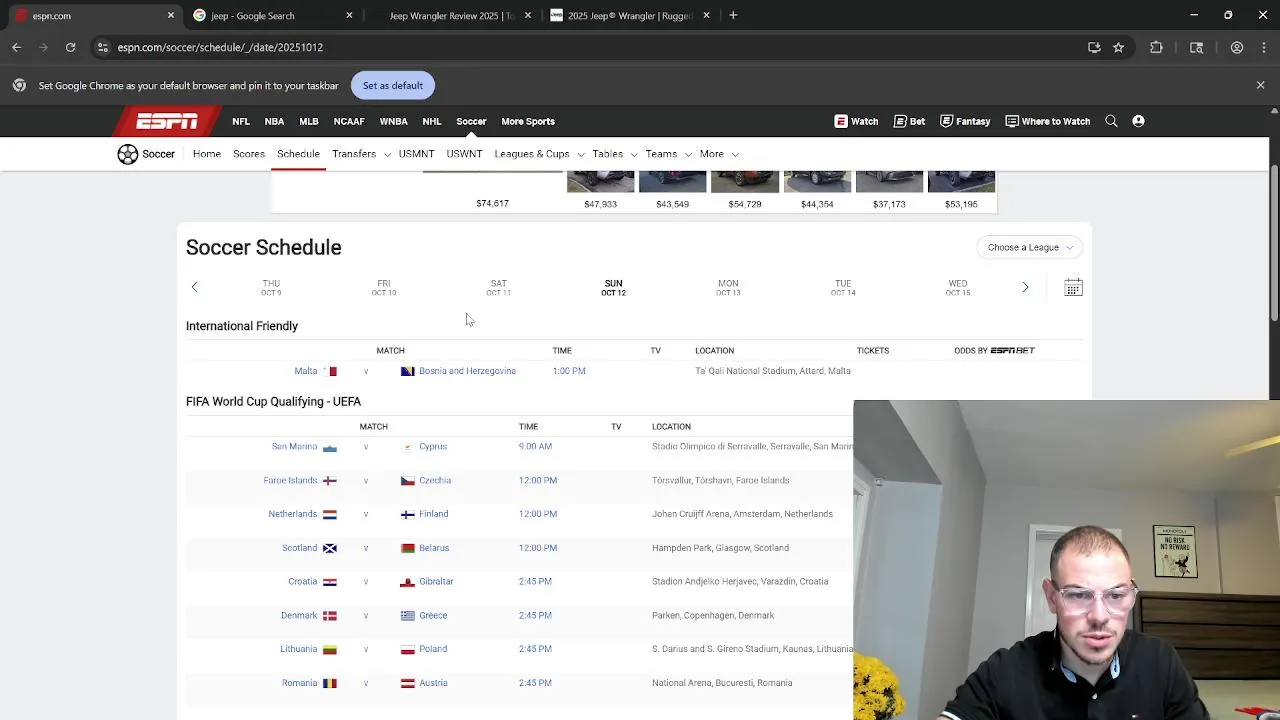Select Wed Oct 15 date
Screen dimensions: 1280x720
pos(958,288)
